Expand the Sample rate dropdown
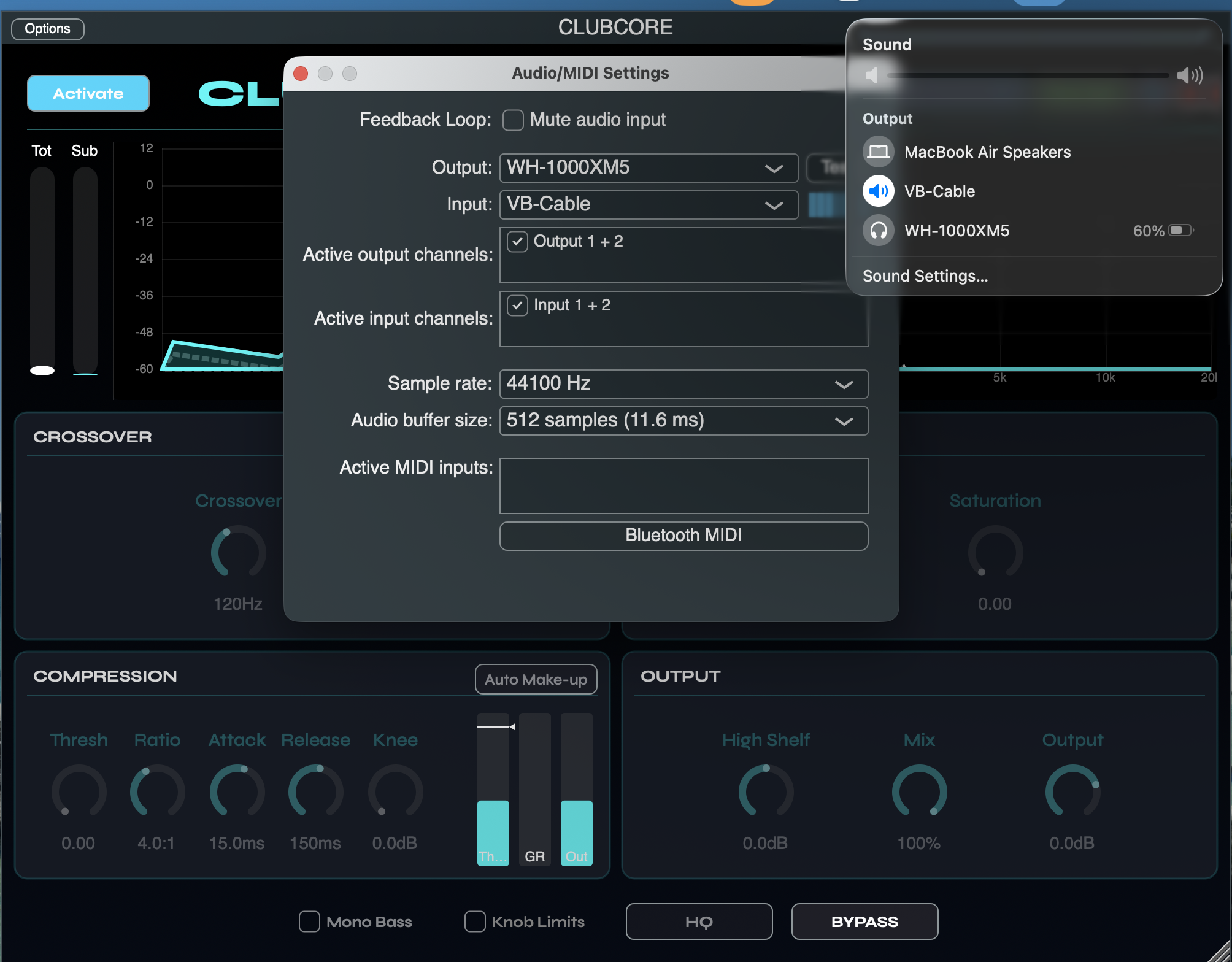Viewport: 1232px width, 962px height. (683, 384)
